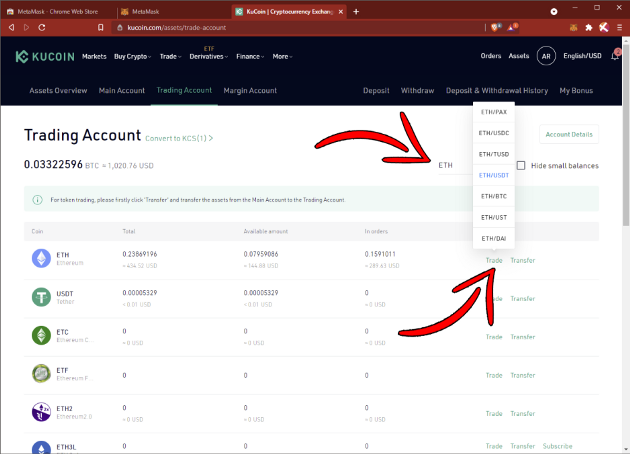This screenshot has width=630, height=454.
Task: Click Transfer in the ETF row
Action: (x=523, y=375)
